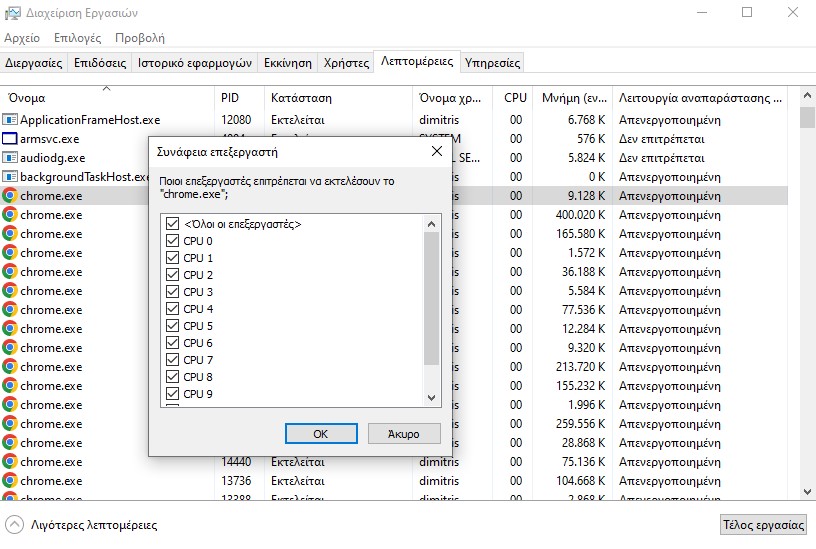Click the process list scroll-down arrow
Viewport: 816px width, 549px height.
coord(808,492)
